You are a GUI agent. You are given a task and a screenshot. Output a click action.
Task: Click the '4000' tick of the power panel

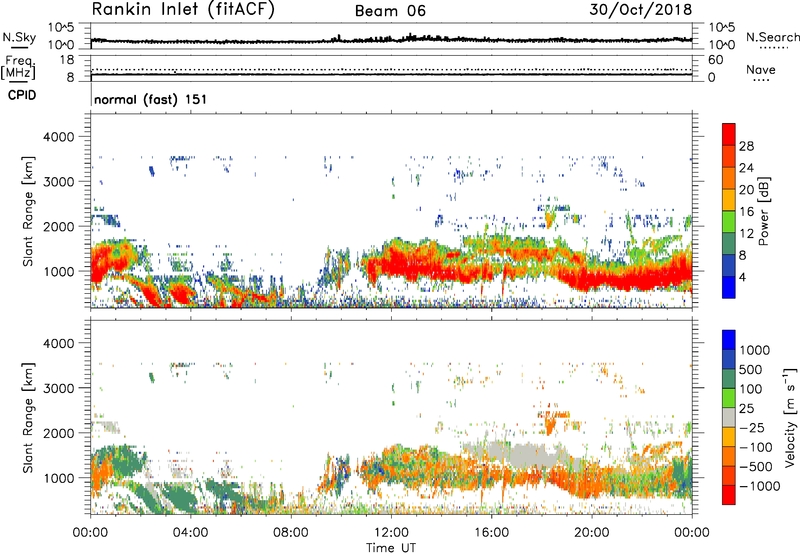(x=59, y=137)
